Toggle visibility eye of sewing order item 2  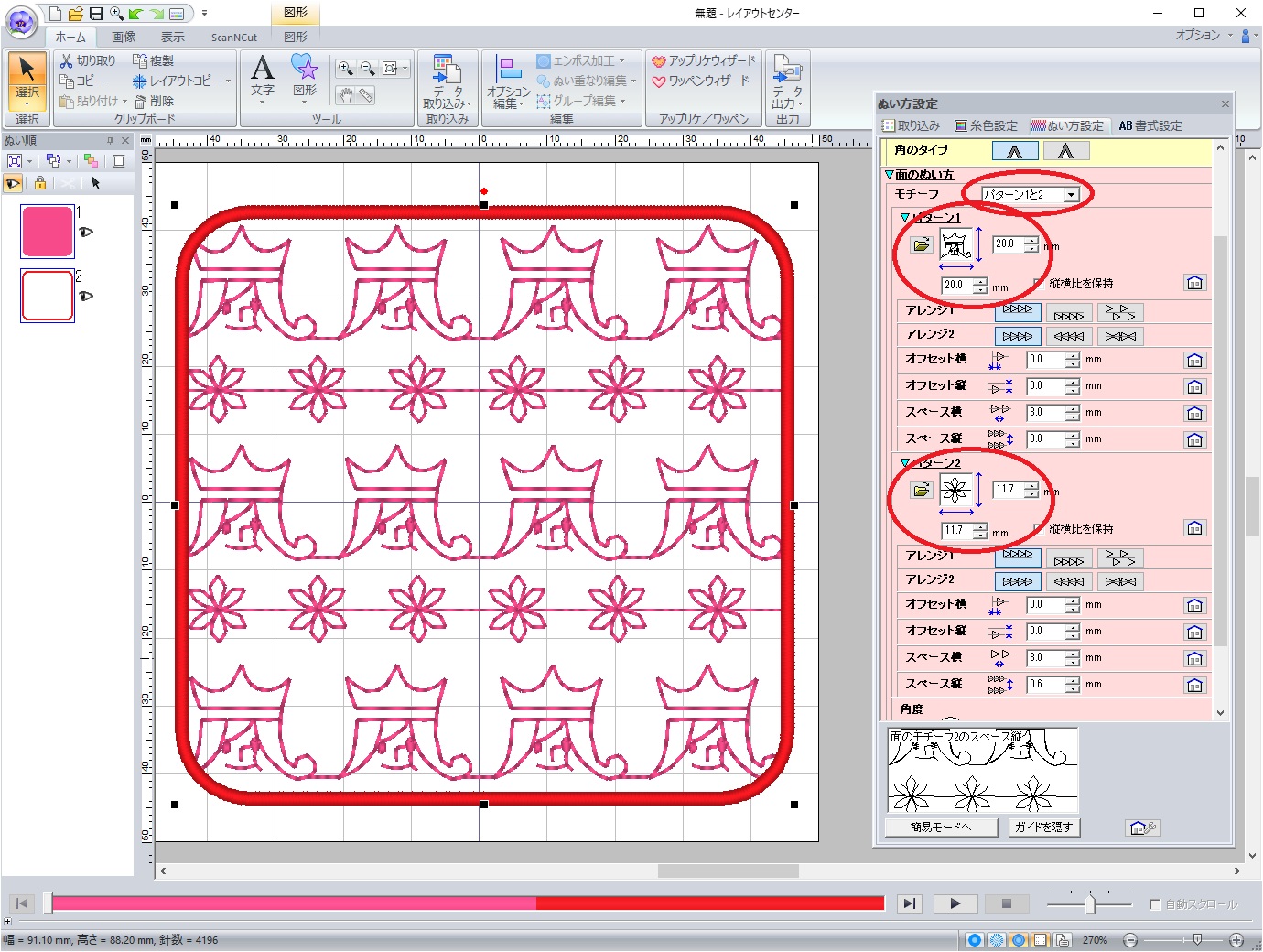86,296
